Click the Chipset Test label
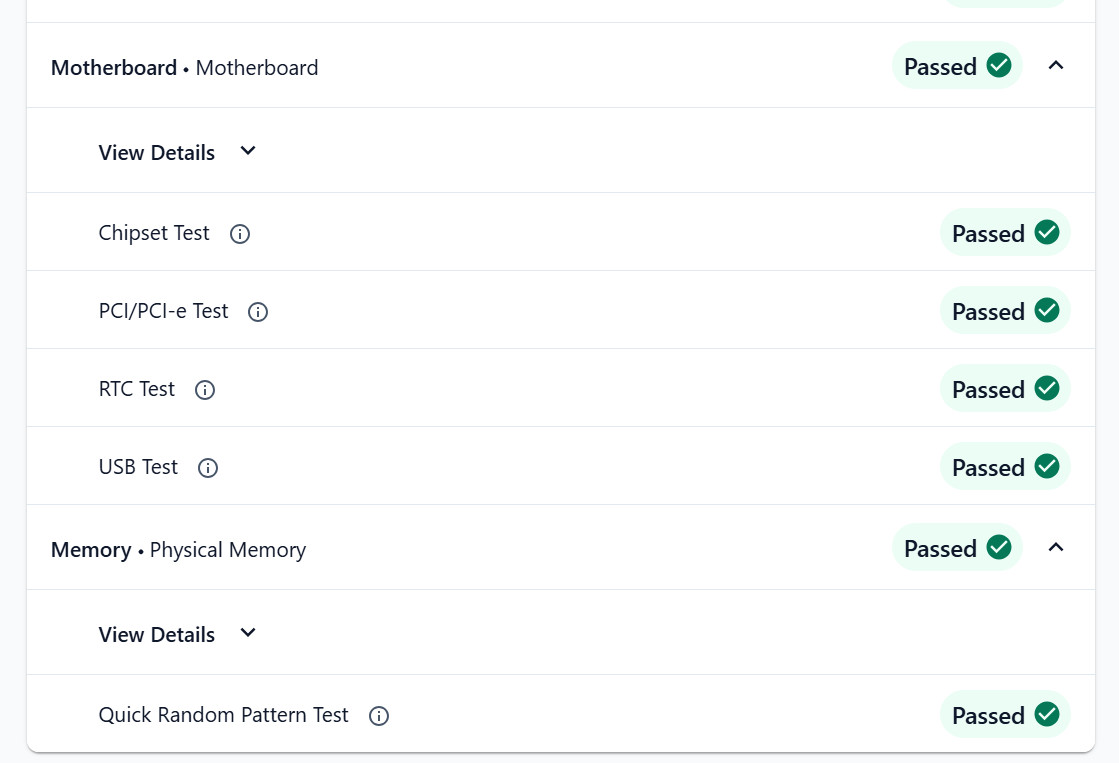 tap(154, 233)
